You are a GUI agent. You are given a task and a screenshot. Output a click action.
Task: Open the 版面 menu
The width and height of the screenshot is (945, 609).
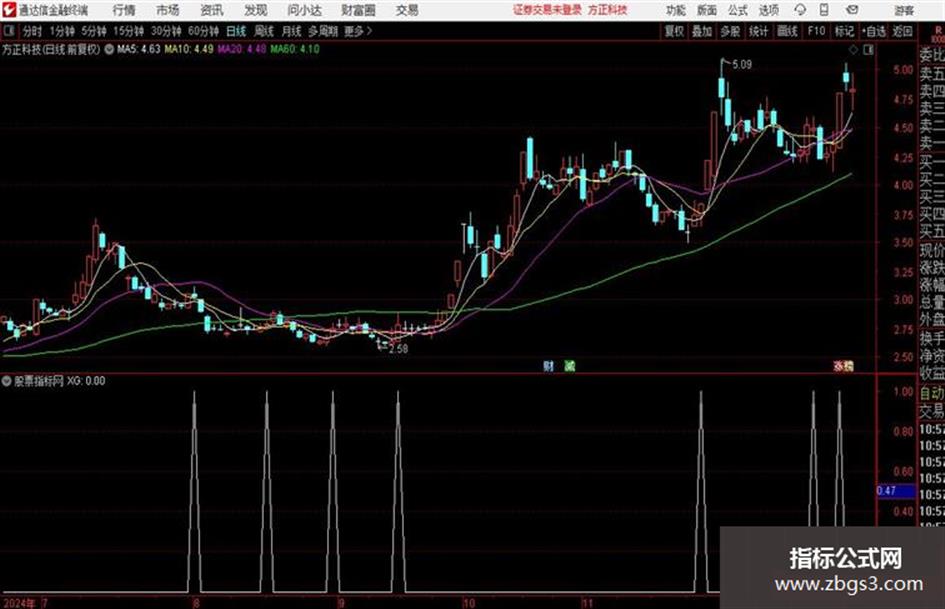click(706, 10)
